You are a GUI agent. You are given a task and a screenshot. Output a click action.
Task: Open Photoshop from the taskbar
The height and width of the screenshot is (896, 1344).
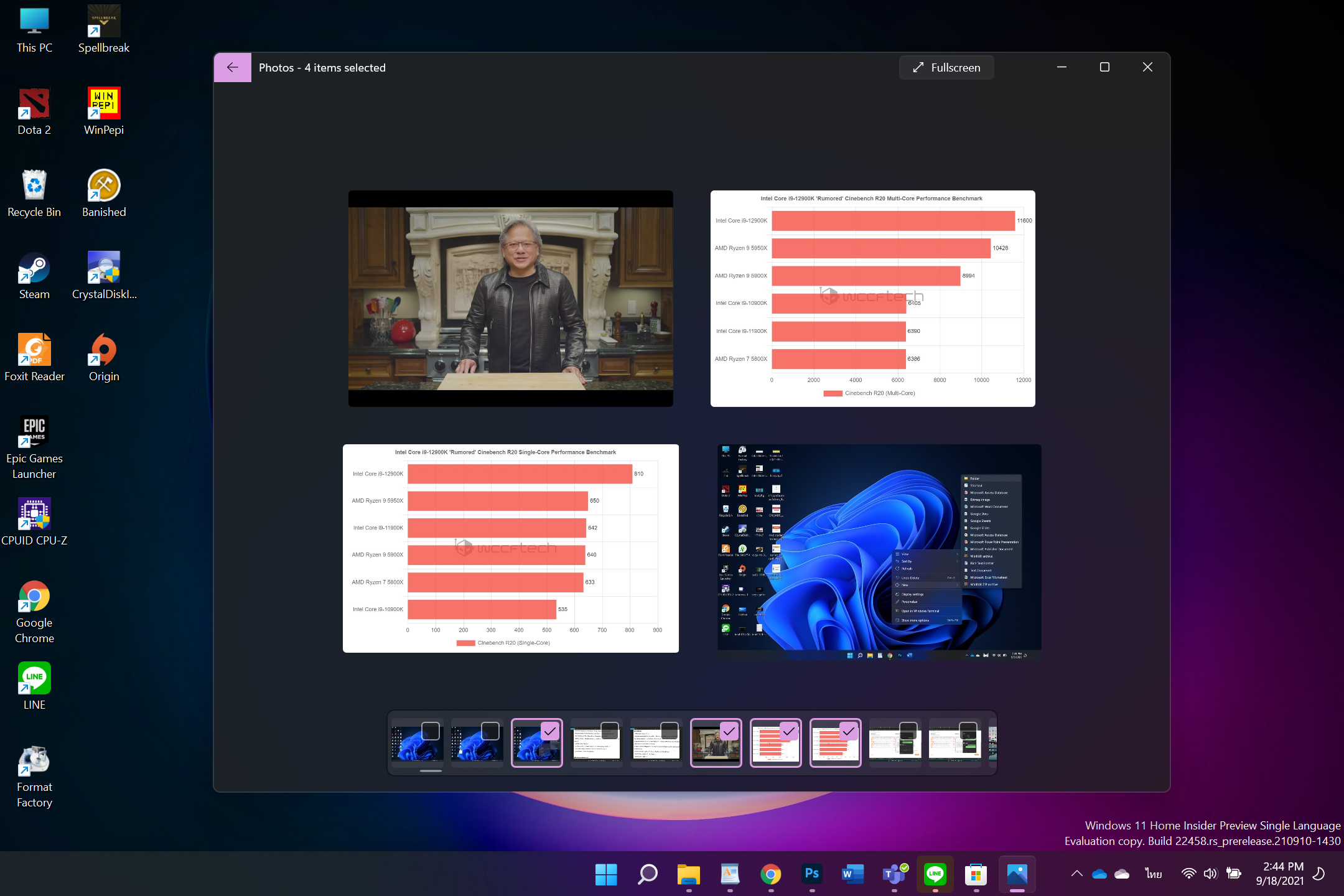(x=811, y=874)
